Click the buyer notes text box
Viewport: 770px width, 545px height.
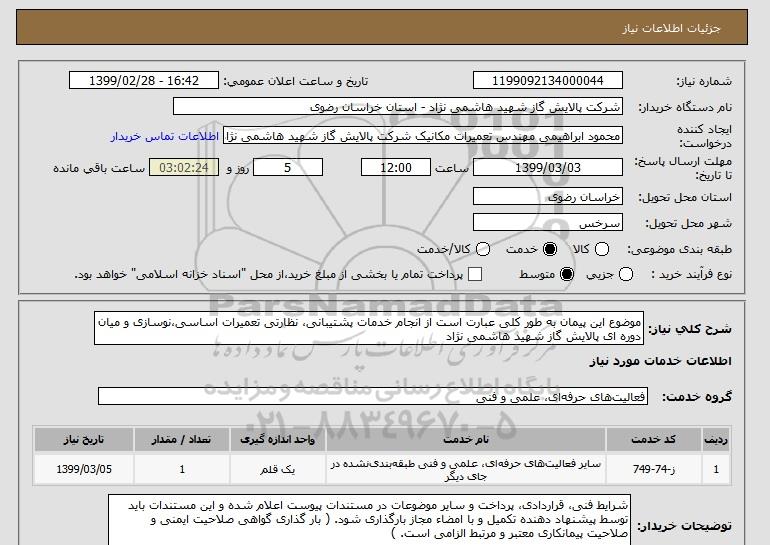tap(369, 520)
